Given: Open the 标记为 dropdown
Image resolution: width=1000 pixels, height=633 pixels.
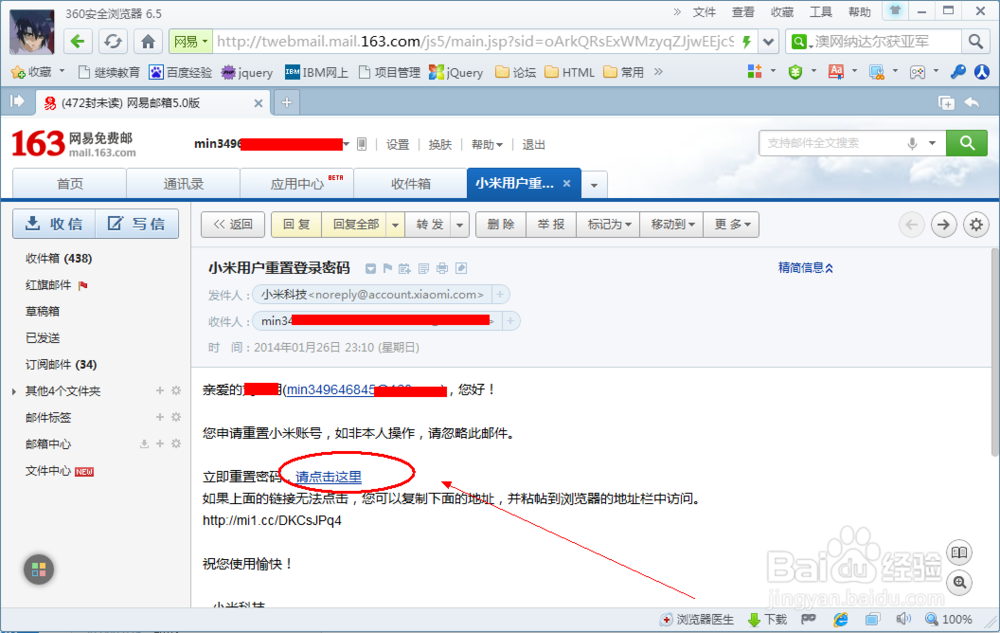Looking at the screenshot, I should [x=609, y=224].
